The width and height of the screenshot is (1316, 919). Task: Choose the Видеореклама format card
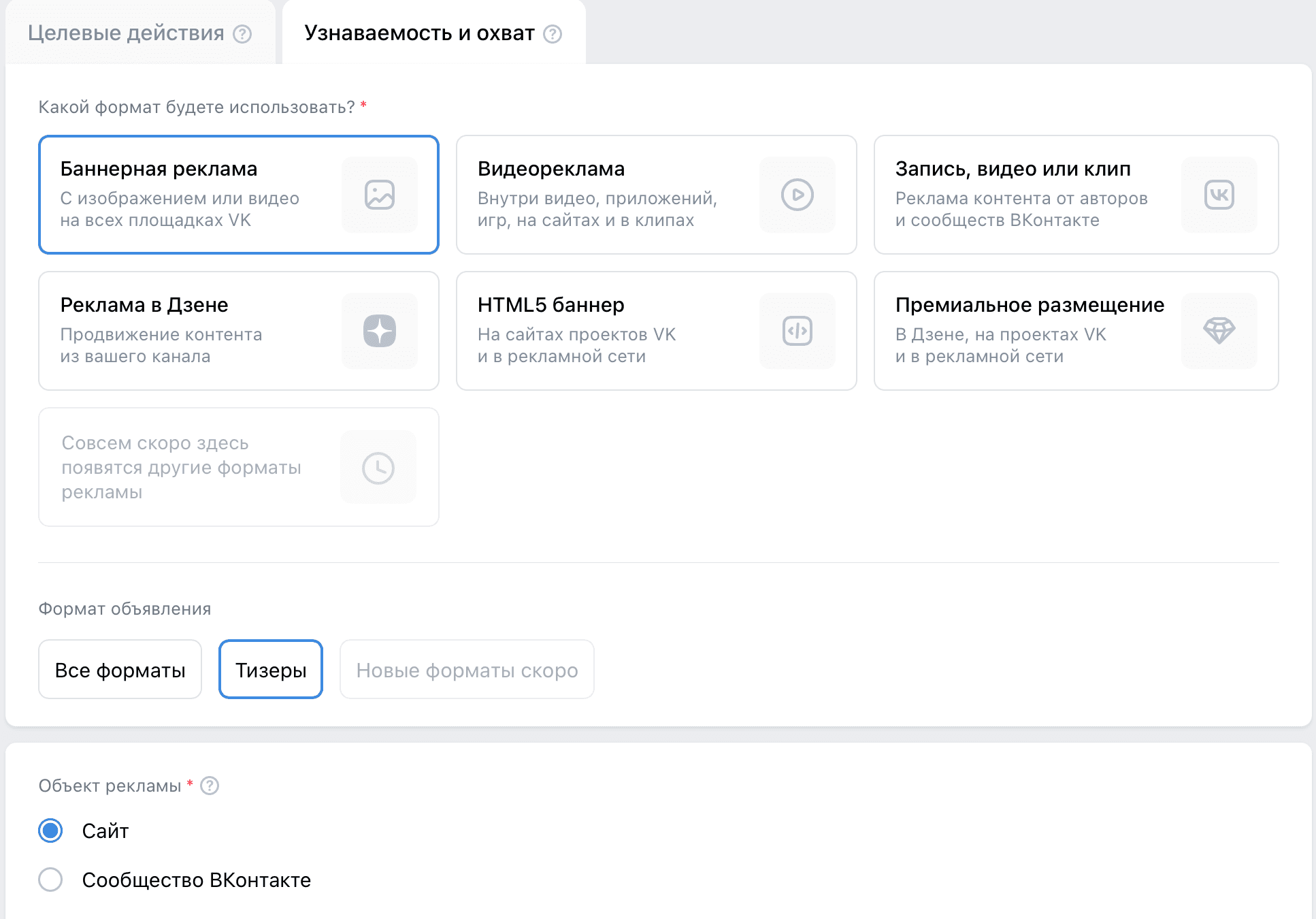coord(656,195)
